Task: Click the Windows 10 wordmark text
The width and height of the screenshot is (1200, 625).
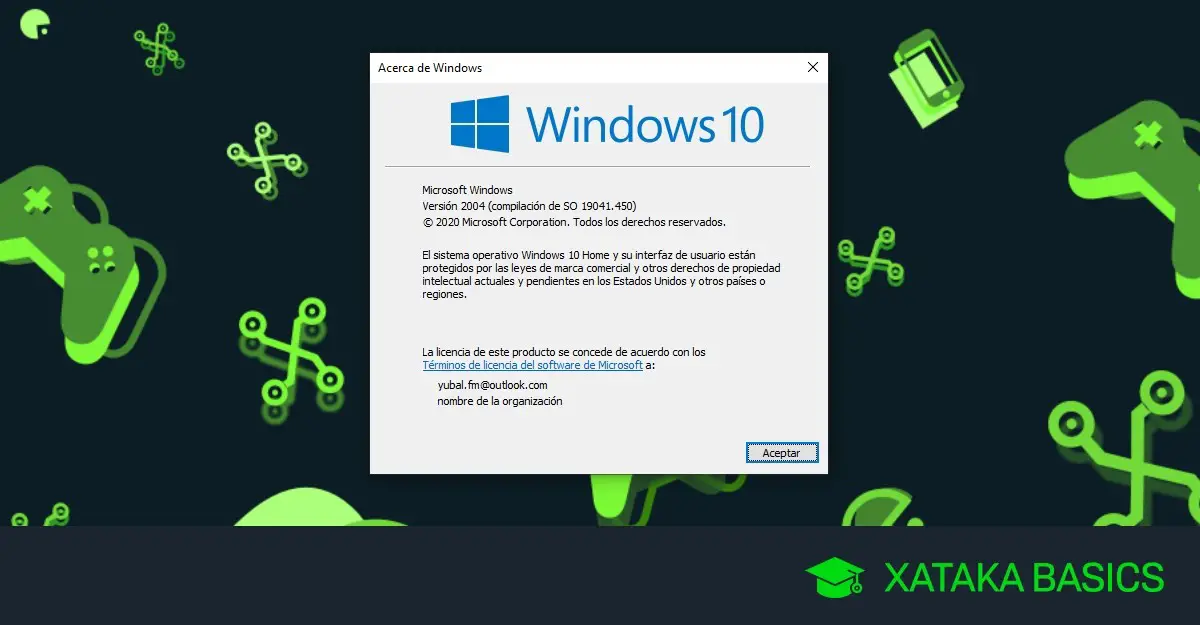Action: (x=645, y=124)
